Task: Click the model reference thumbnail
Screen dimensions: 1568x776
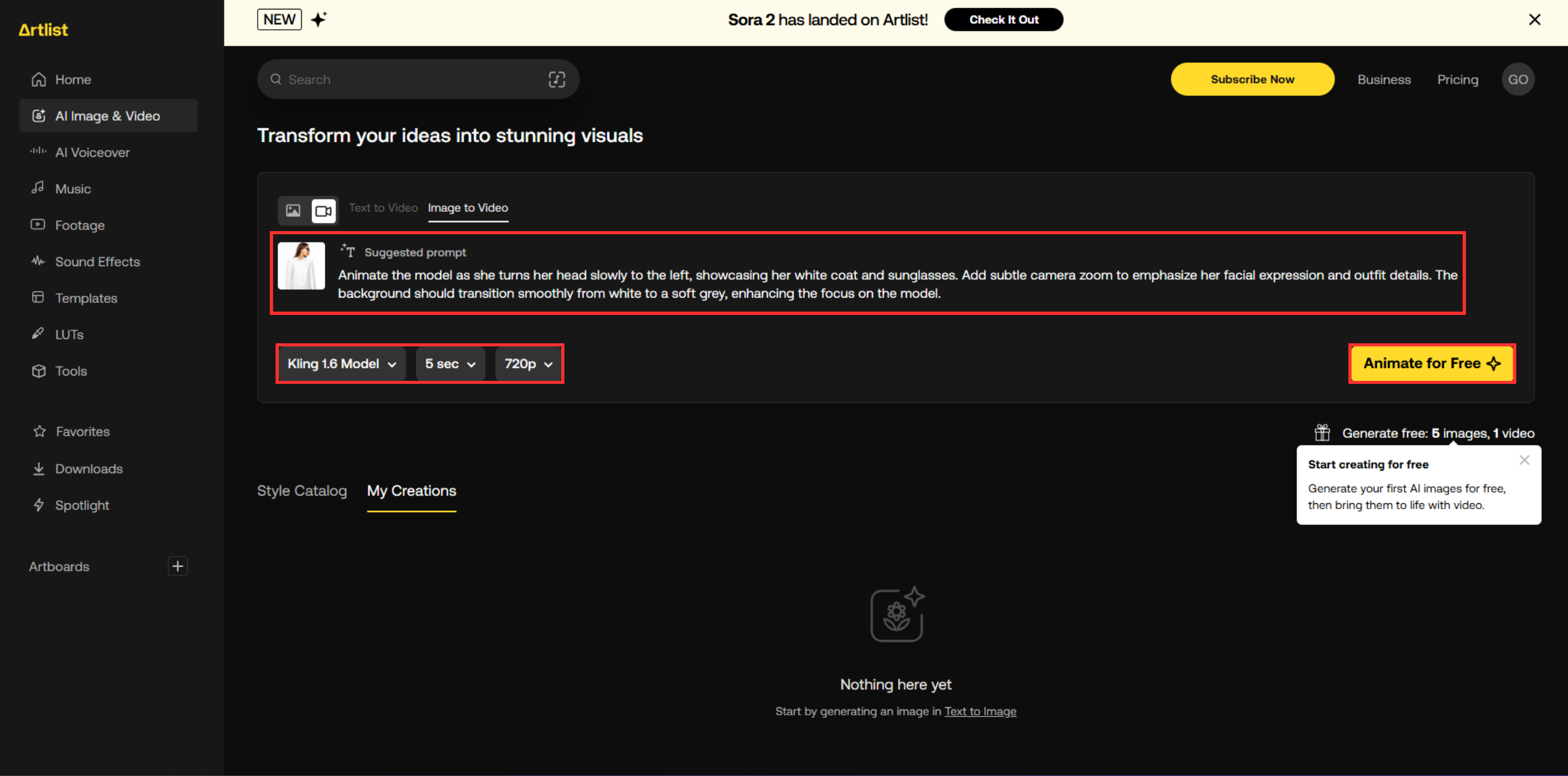Action: click(301, 266)
